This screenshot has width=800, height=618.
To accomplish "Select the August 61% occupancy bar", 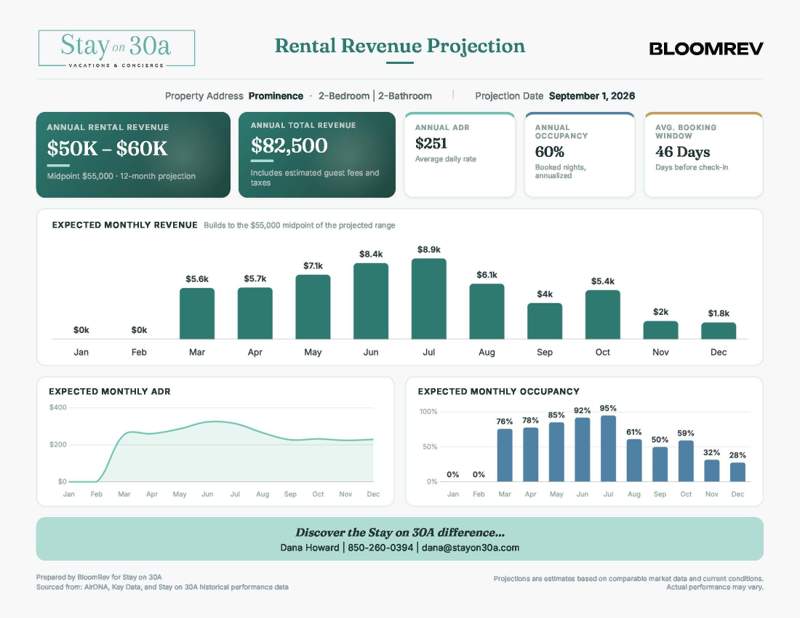I will [634, 460].
